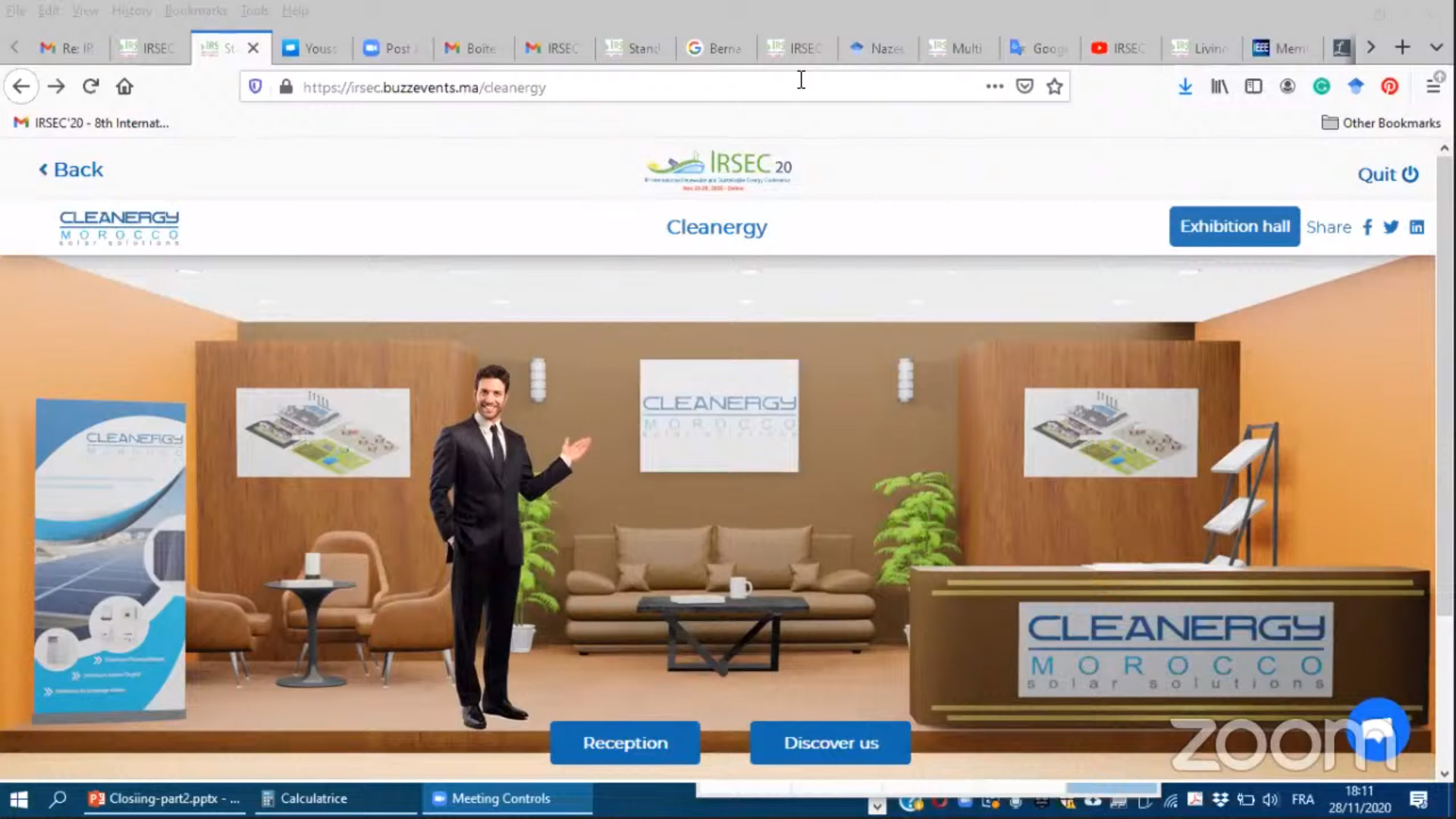Image resolution: width=1456 pixels, height=819 pixels.
Task: Toggle the browser sidebar view
Action: tap(1254, 86)
